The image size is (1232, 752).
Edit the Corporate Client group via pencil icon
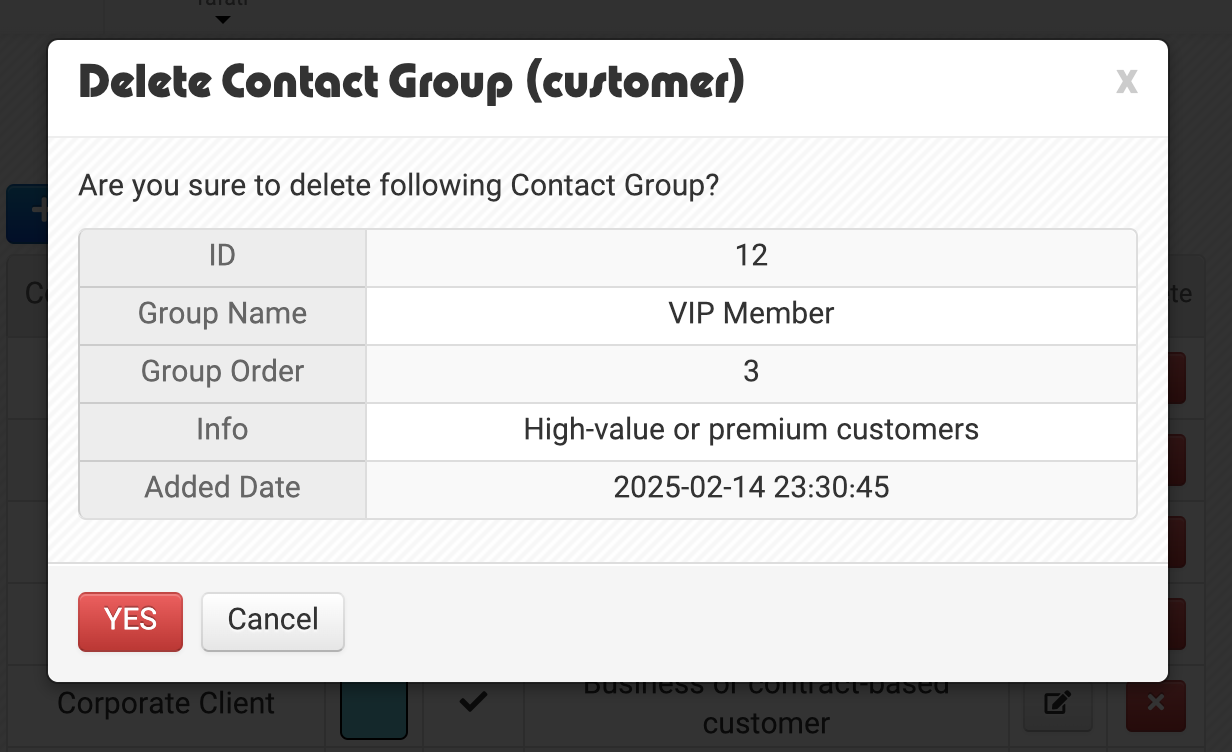1057,704
